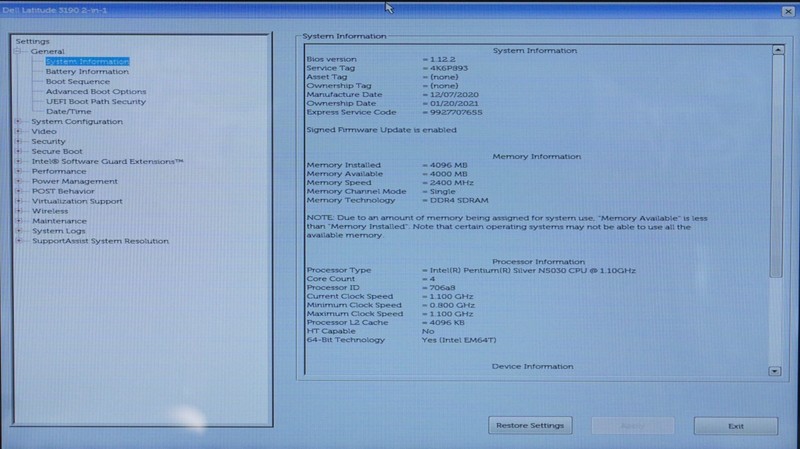The height and width of the screenshot is (449, 800).
Task: Select SupportAssist System Resolution label
Action: pyautogui.click(x=101, y=241)
